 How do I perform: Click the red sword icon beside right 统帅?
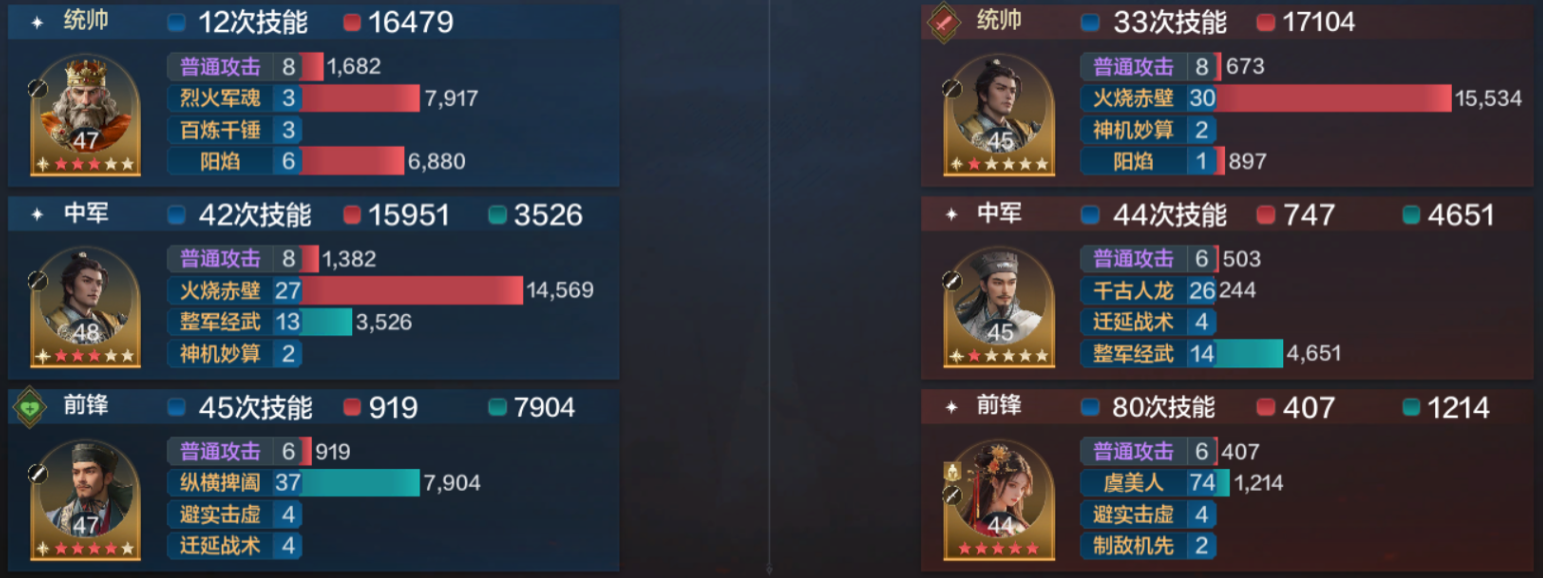click(x=944, y=21)
